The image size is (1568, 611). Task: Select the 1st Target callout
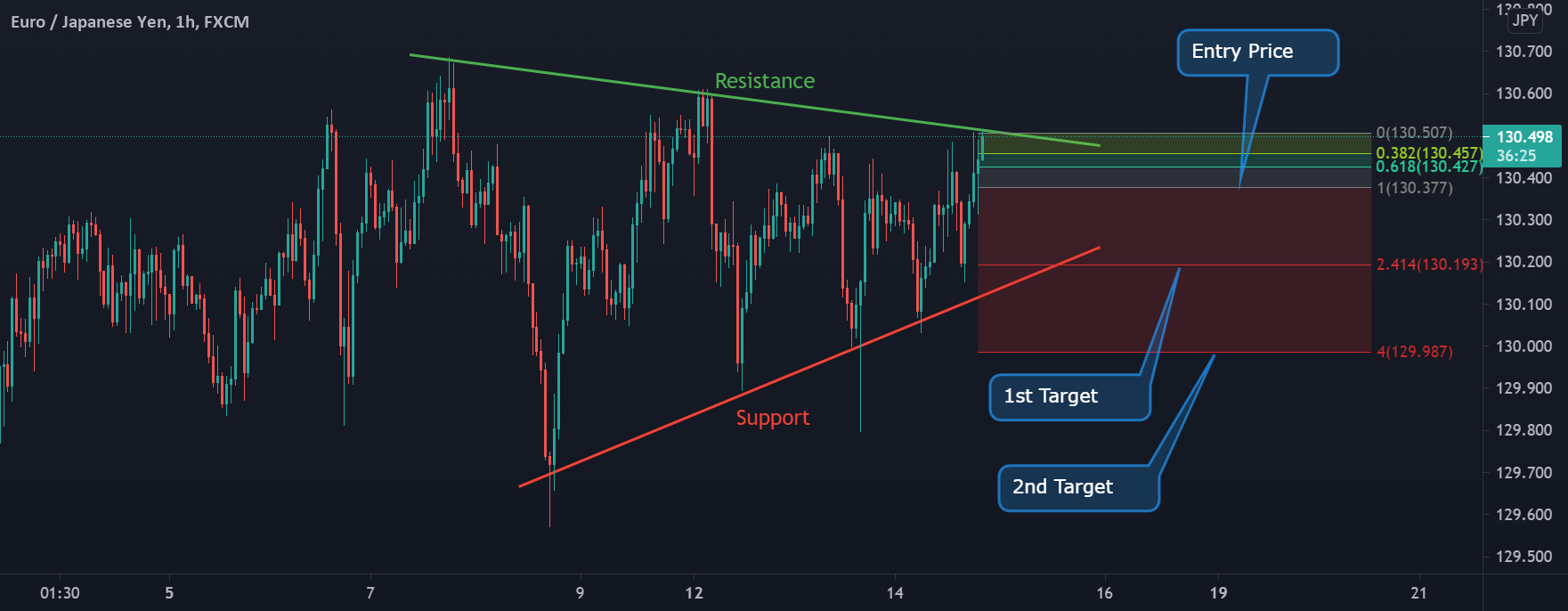(1069, 397)
